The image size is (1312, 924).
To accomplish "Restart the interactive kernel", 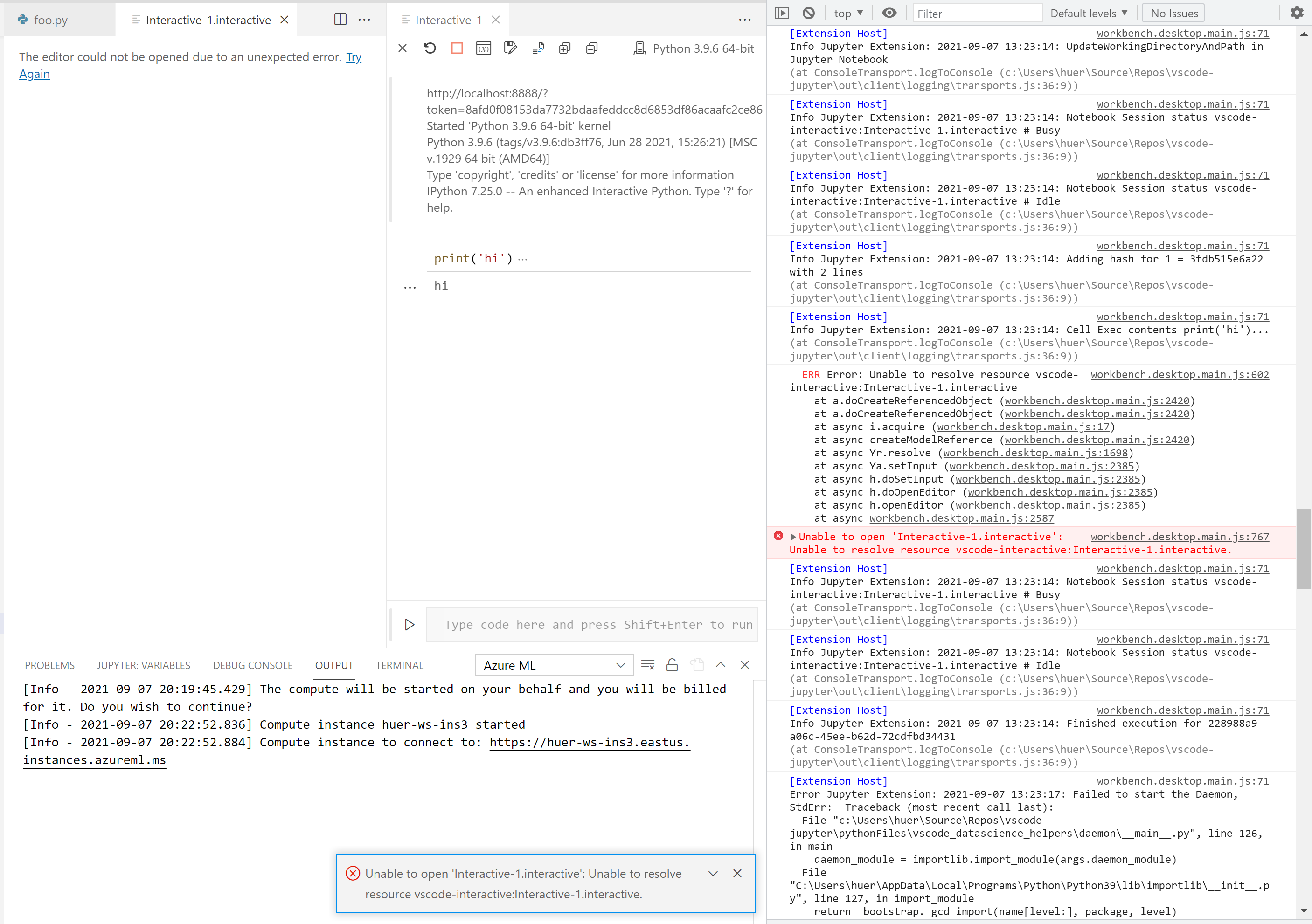I will click(430, 48).
